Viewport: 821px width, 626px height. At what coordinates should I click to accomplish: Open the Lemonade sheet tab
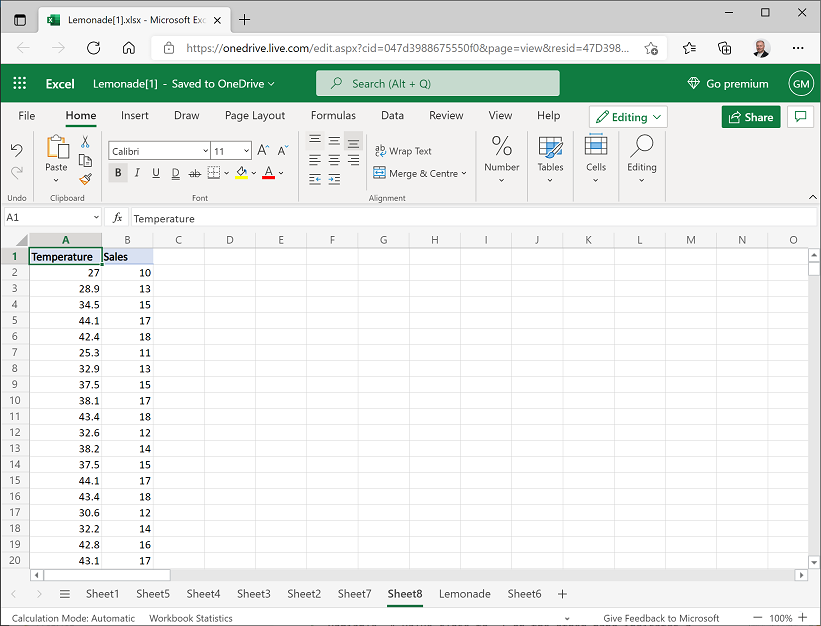[x=464, y=594]
